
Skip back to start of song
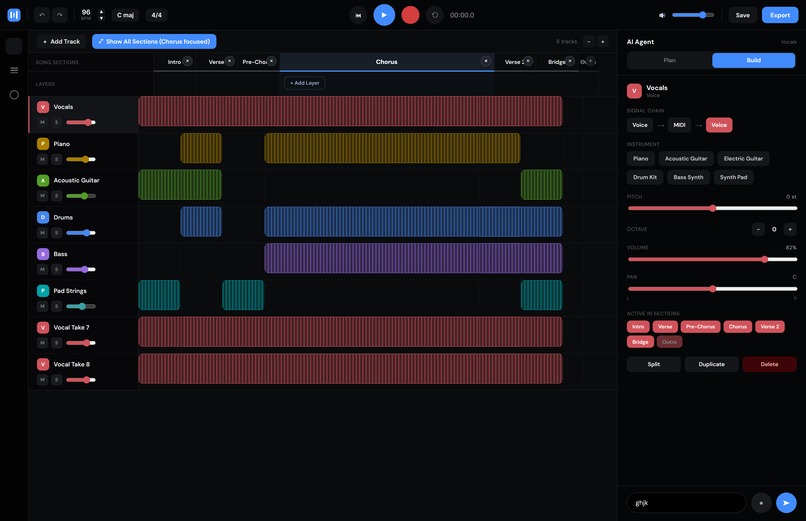[358, 15]
